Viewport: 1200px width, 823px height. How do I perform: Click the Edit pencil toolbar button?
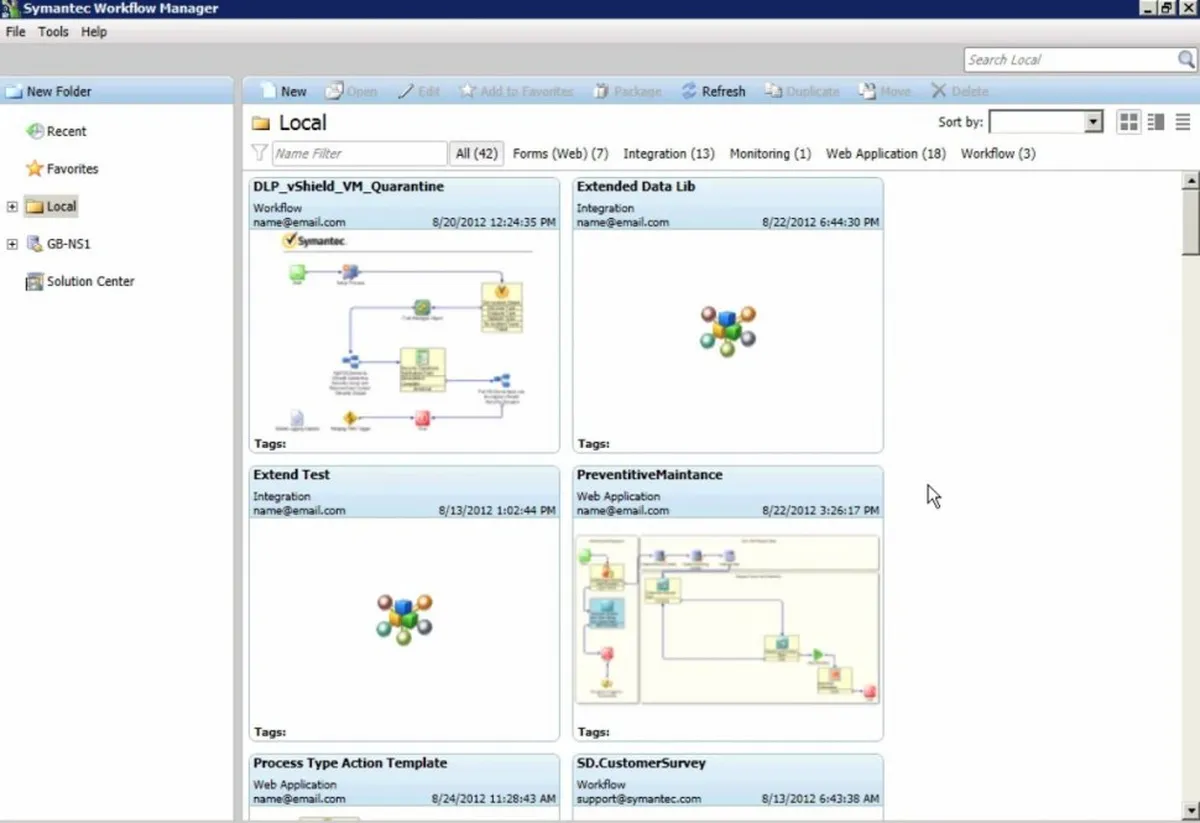pyautogui.click(x=419, y=91)
